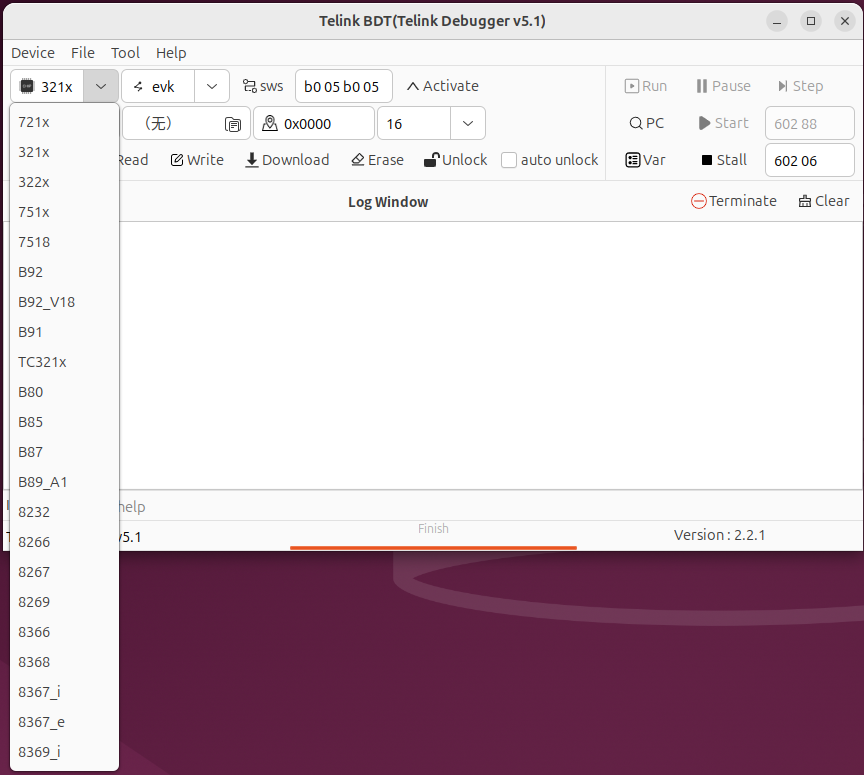This screenshot has width=864, height=775.
Task: Pick 7518 from the list
Action: [x=64, y=242]
